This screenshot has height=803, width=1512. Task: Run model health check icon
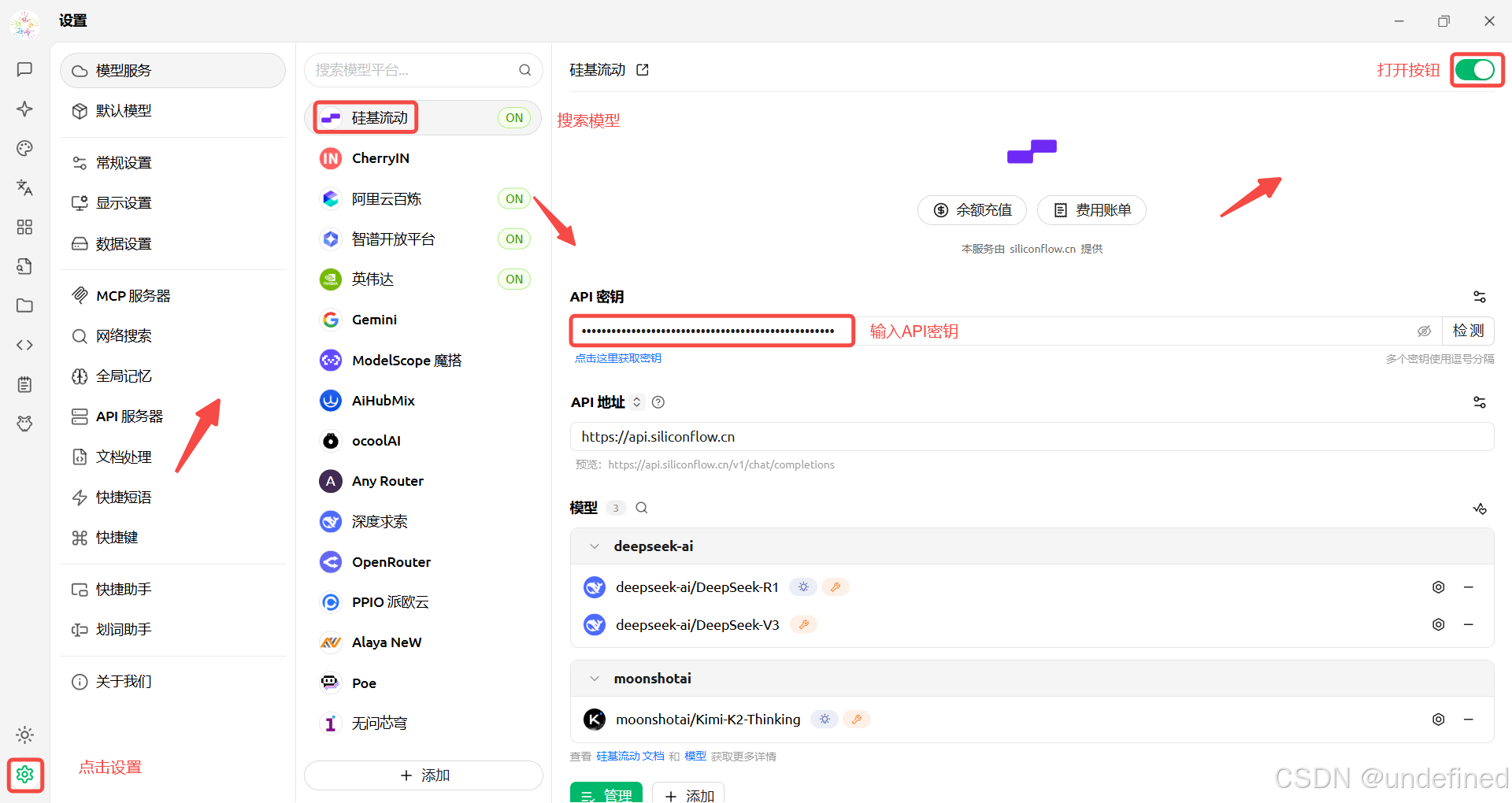coord(1480,509)
